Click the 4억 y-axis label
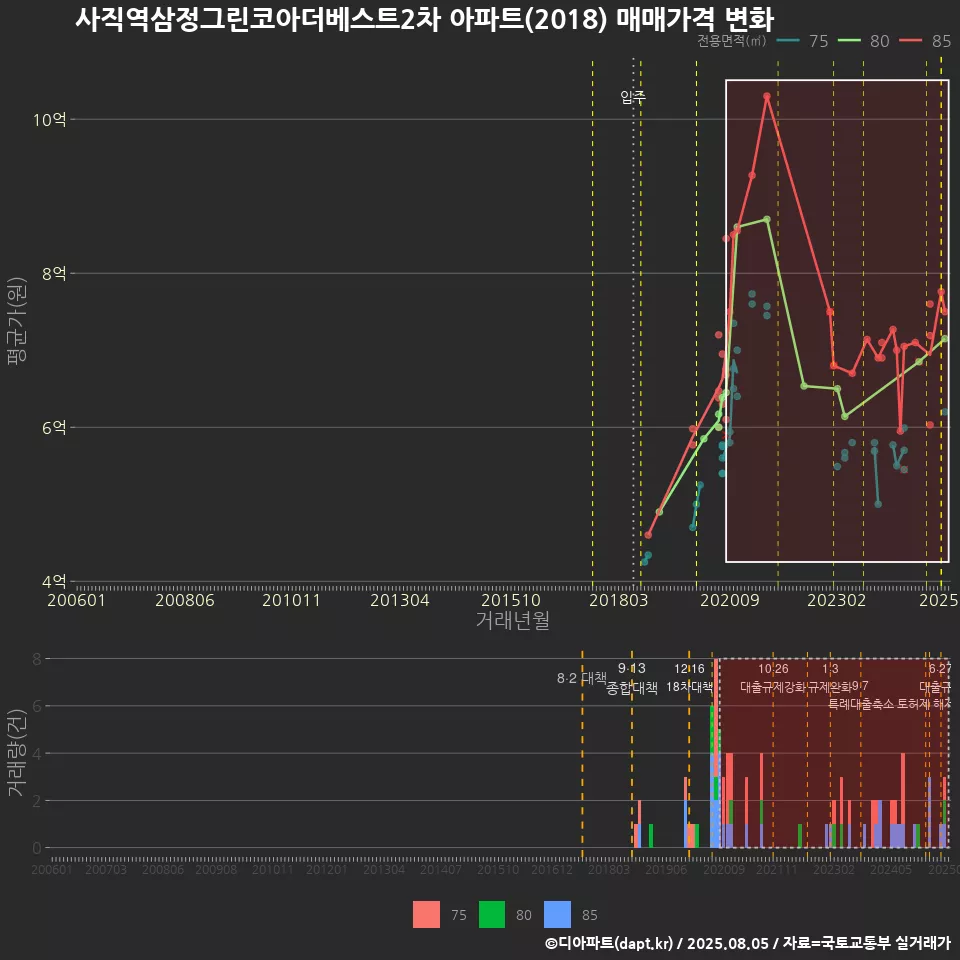This screenshot has height=960, width=960. click(54, 581)
